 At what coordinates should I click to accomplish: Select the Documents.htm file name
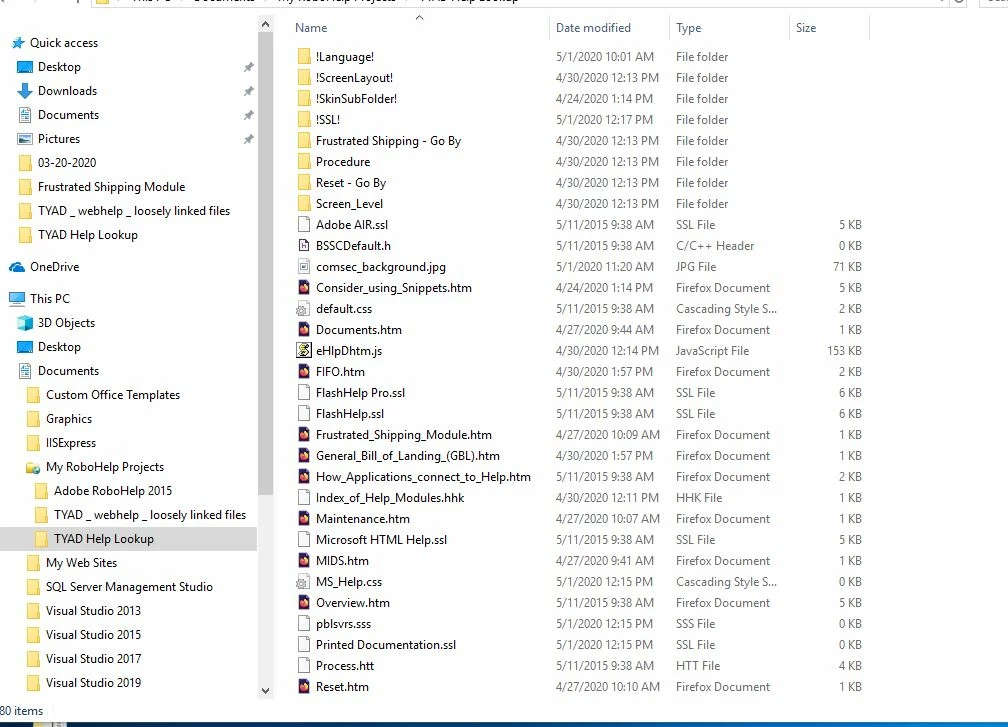(359, 330)
